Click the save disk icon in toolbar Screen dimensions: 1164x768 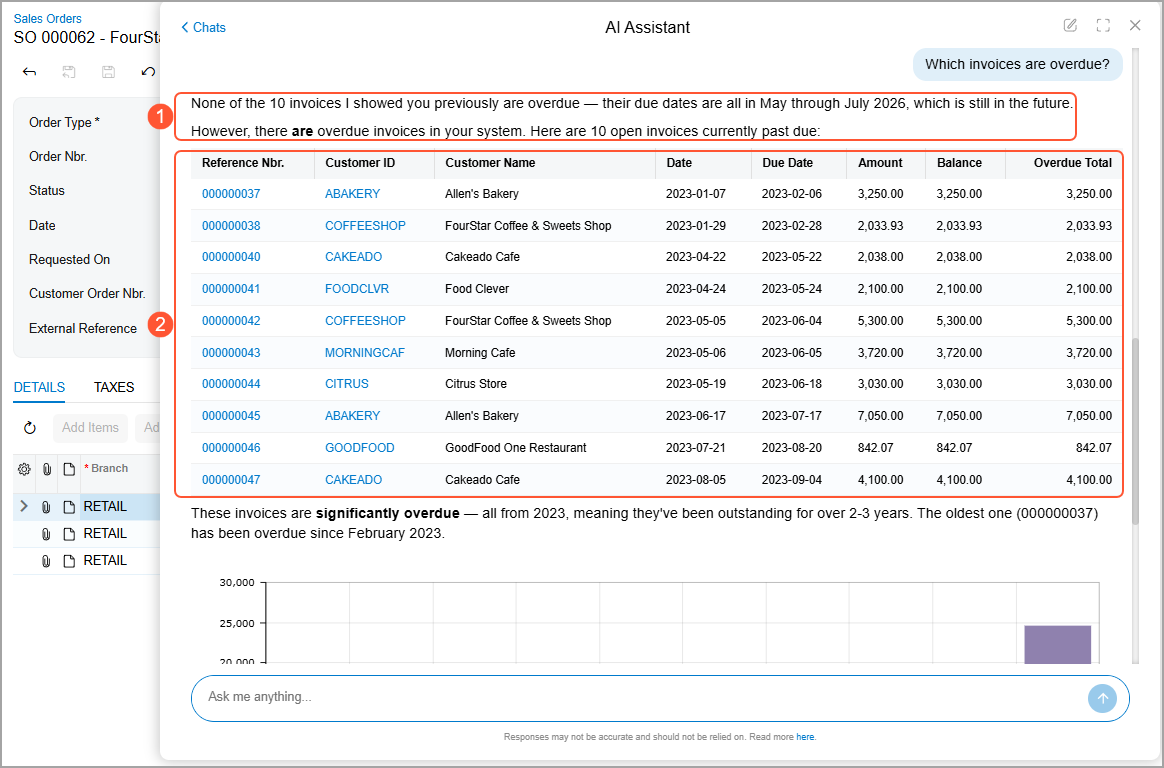[108, 72]
